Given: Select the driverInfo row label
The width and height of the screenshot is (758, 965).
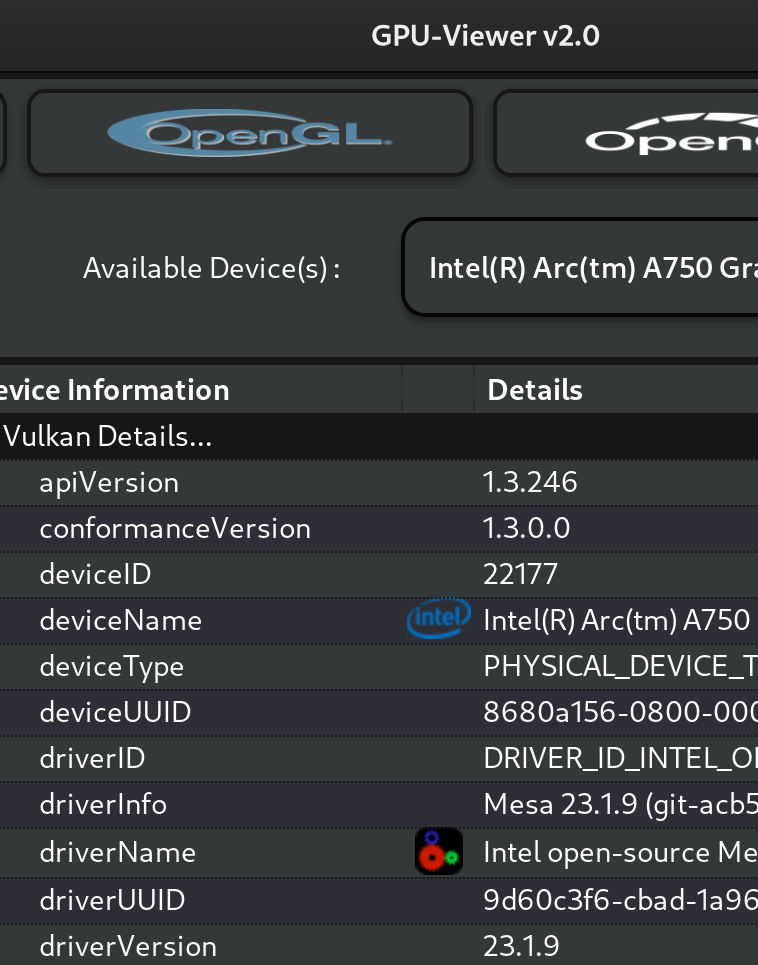Looking at the screenshot, I should click(103, 804).
